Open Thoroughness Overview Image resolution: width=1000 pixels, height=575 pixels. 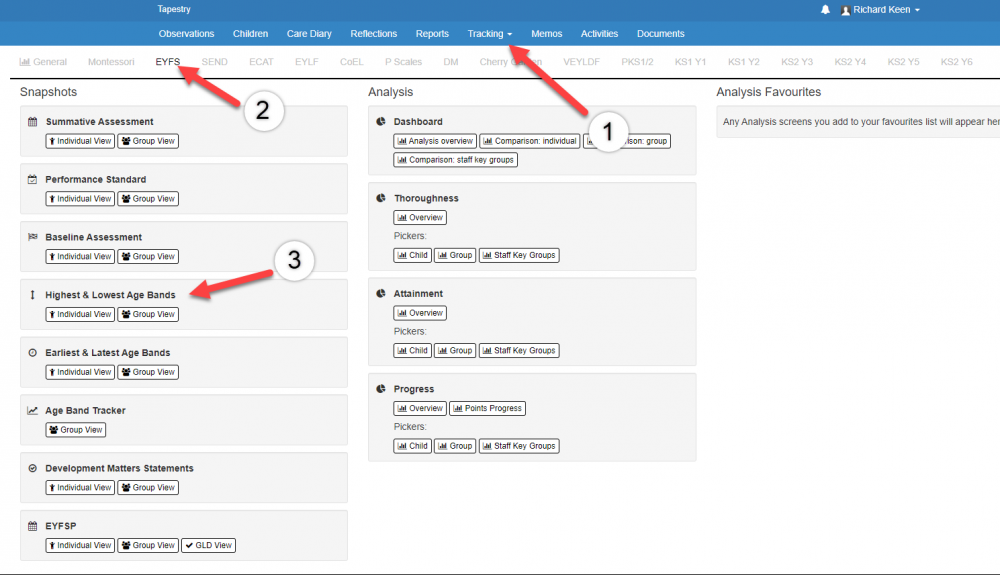tap(420, 217)
